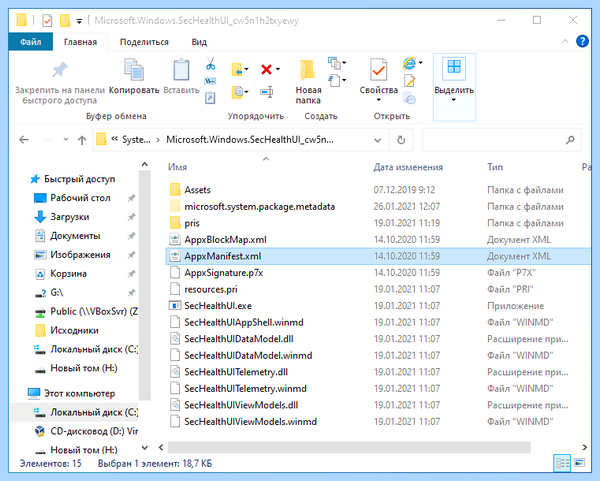The image size is (600, 481).
Task: Open Delete options dropdown arrow
Action: 278,69
